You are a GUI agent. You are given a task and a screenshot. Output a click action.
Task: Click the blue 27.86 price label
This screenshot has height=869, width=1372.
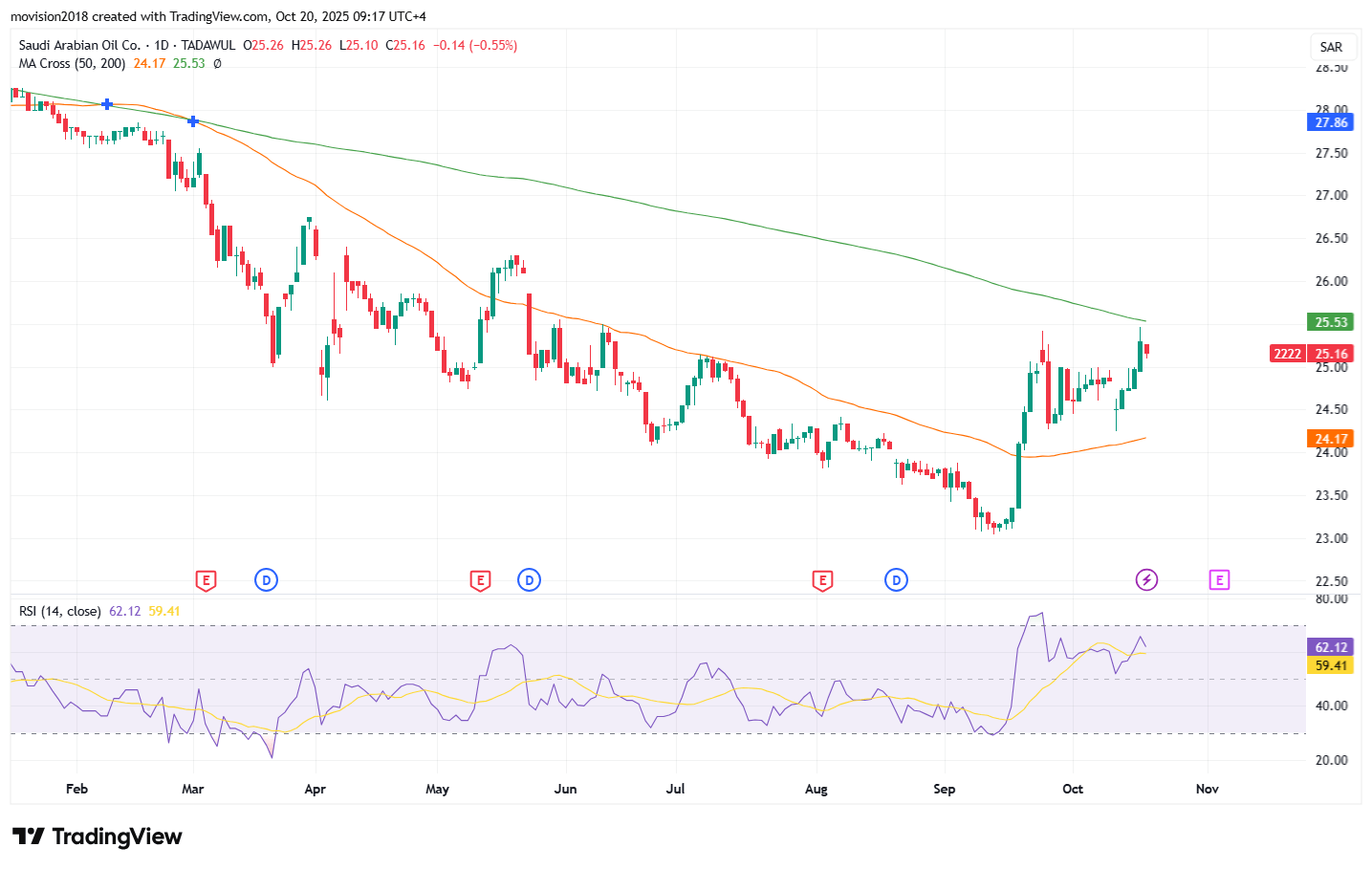(x=1330, y=122)
